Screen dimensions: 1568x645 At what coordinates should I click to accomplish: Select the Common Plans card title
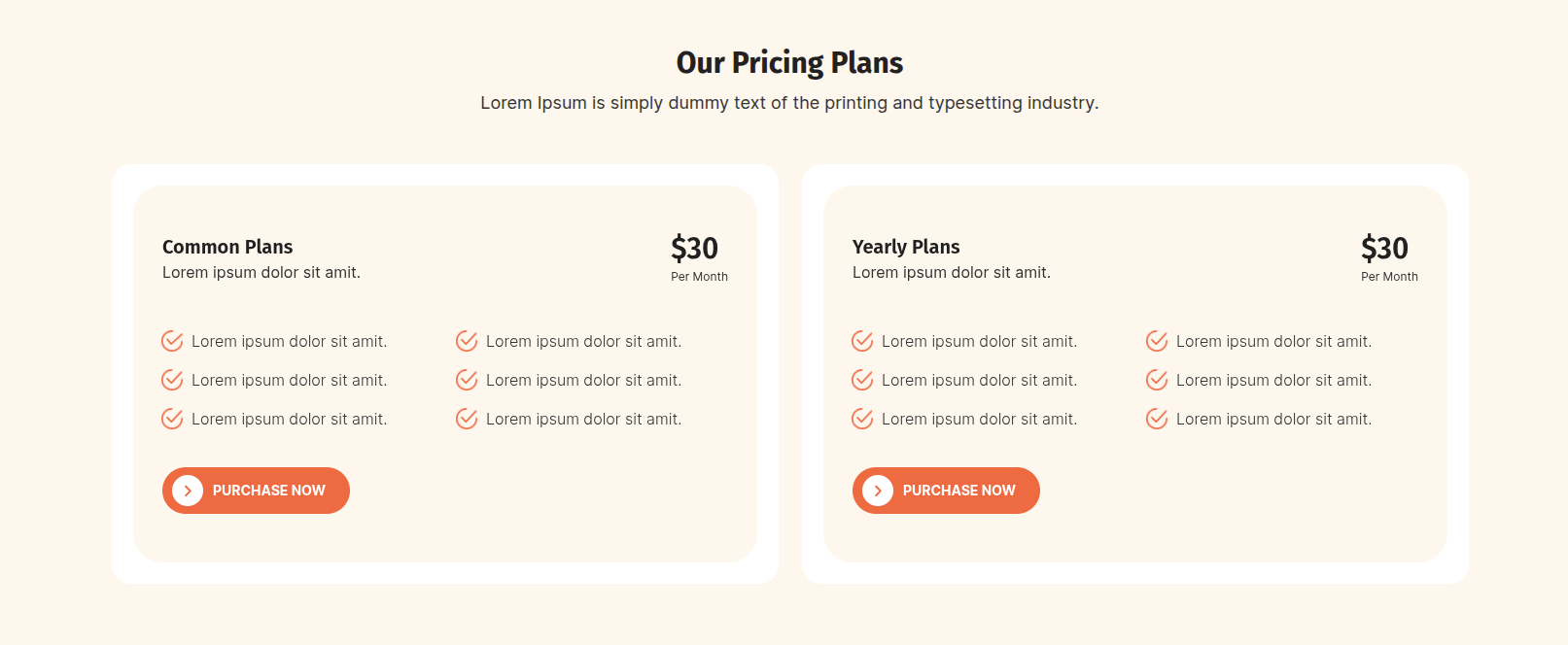tap(227, 247)
